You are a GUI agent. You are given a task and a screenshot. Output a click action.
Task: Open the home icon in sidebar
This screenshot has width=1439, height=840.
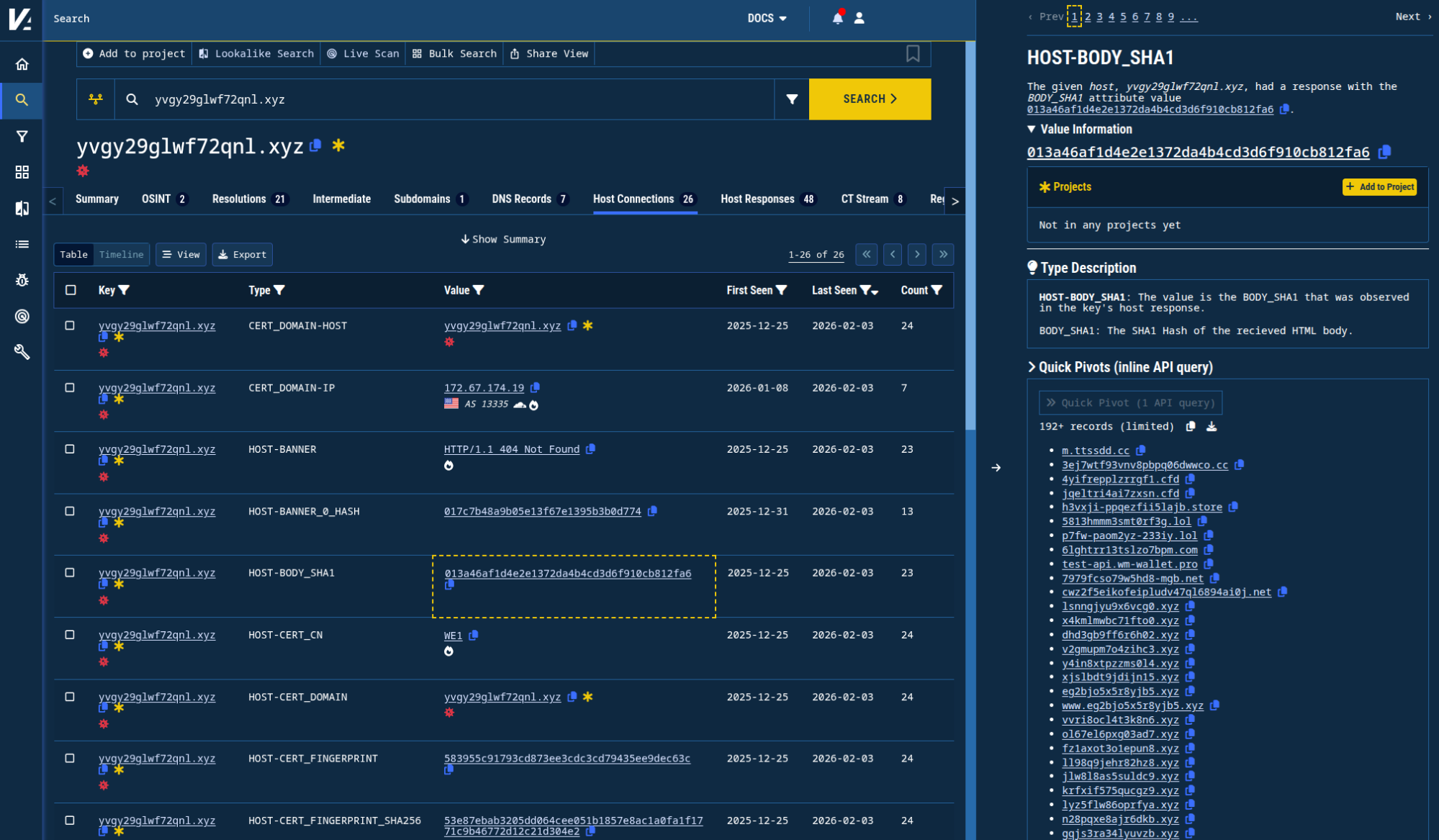(x=22, y=64)
